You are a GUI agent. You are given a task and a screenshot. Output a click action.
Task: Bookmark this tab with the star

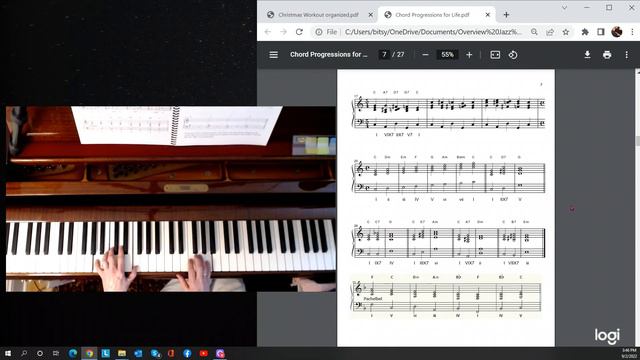tap(566, 32)
